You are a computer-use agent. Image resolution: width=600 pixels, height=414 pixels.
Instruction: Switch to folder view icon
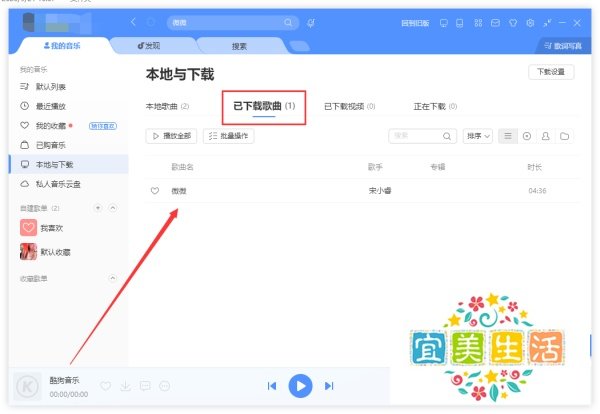(x=564, y=136)
